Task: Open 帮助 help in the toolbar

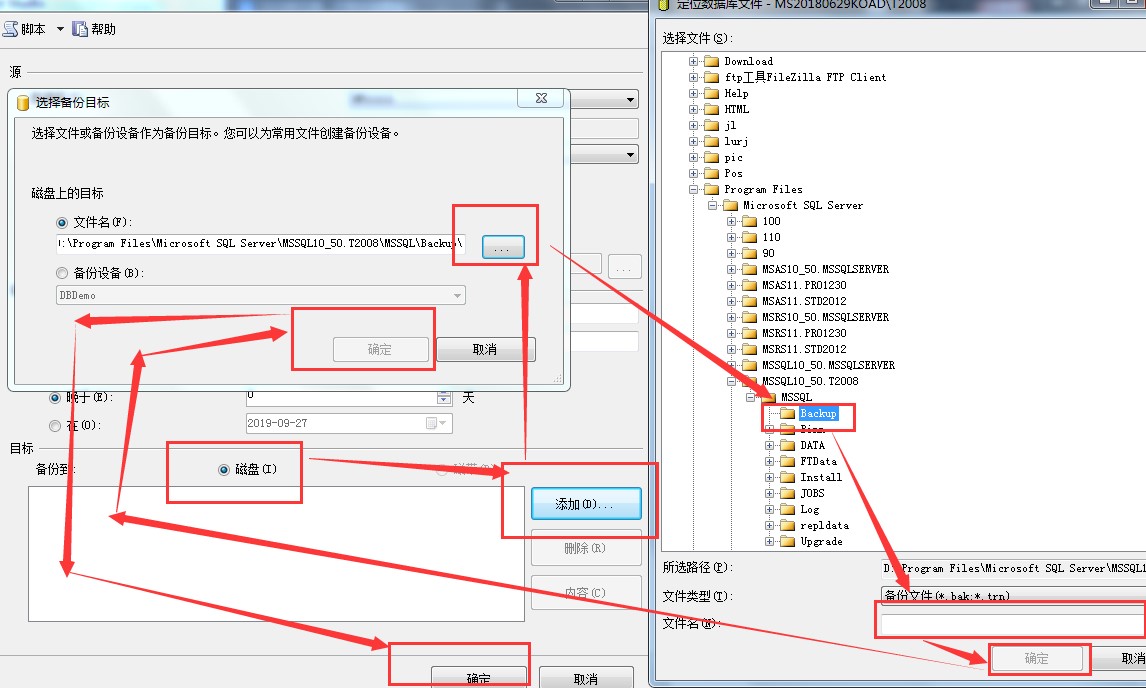Action: 94,29
